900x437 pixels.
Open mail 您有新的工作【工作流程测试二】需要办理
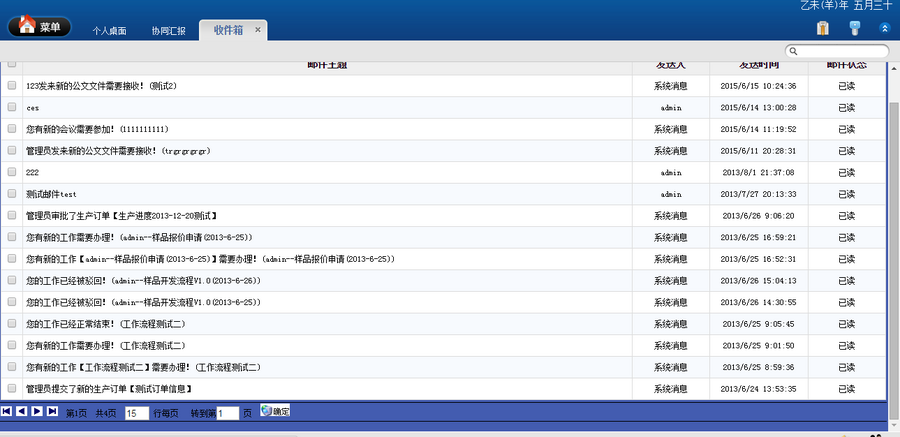(143, 367)
